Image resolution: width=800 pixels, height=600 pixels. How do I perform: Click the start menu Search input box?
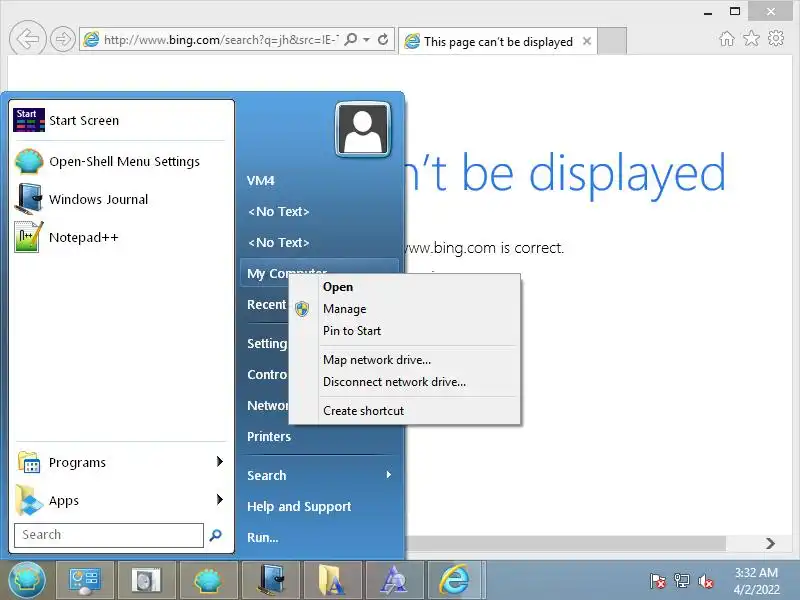pyautogui.click(x=109, y=535)
